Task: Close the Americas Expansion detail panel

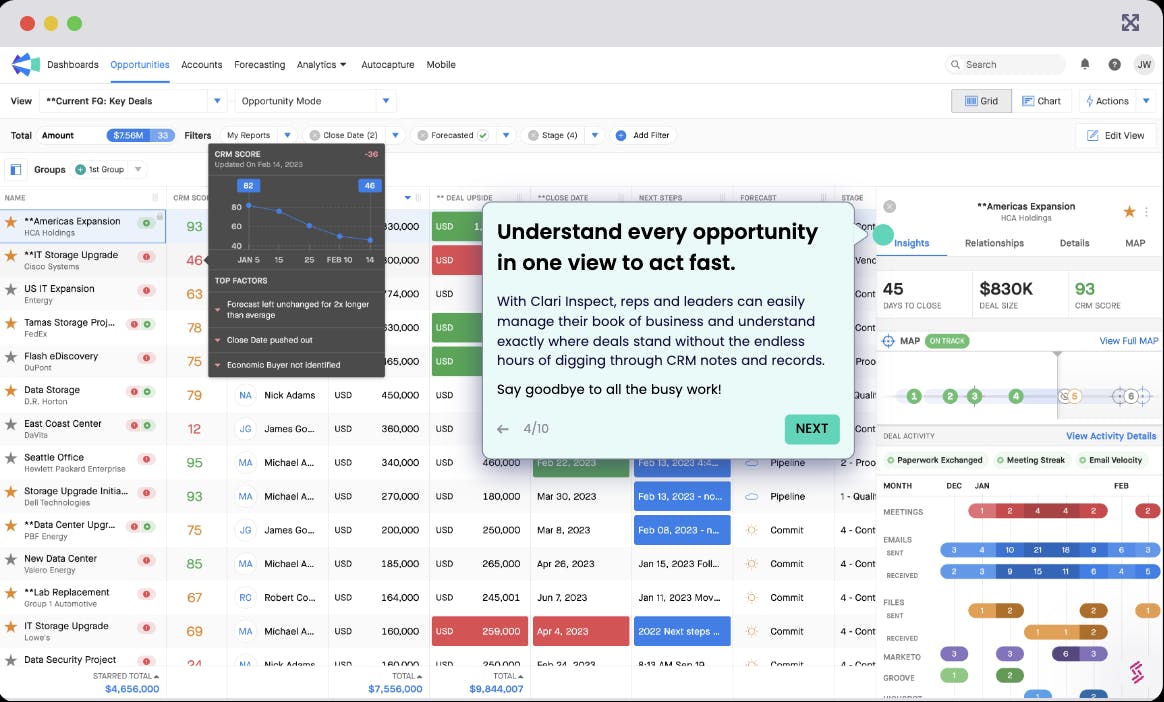Action: pos(890,207)
